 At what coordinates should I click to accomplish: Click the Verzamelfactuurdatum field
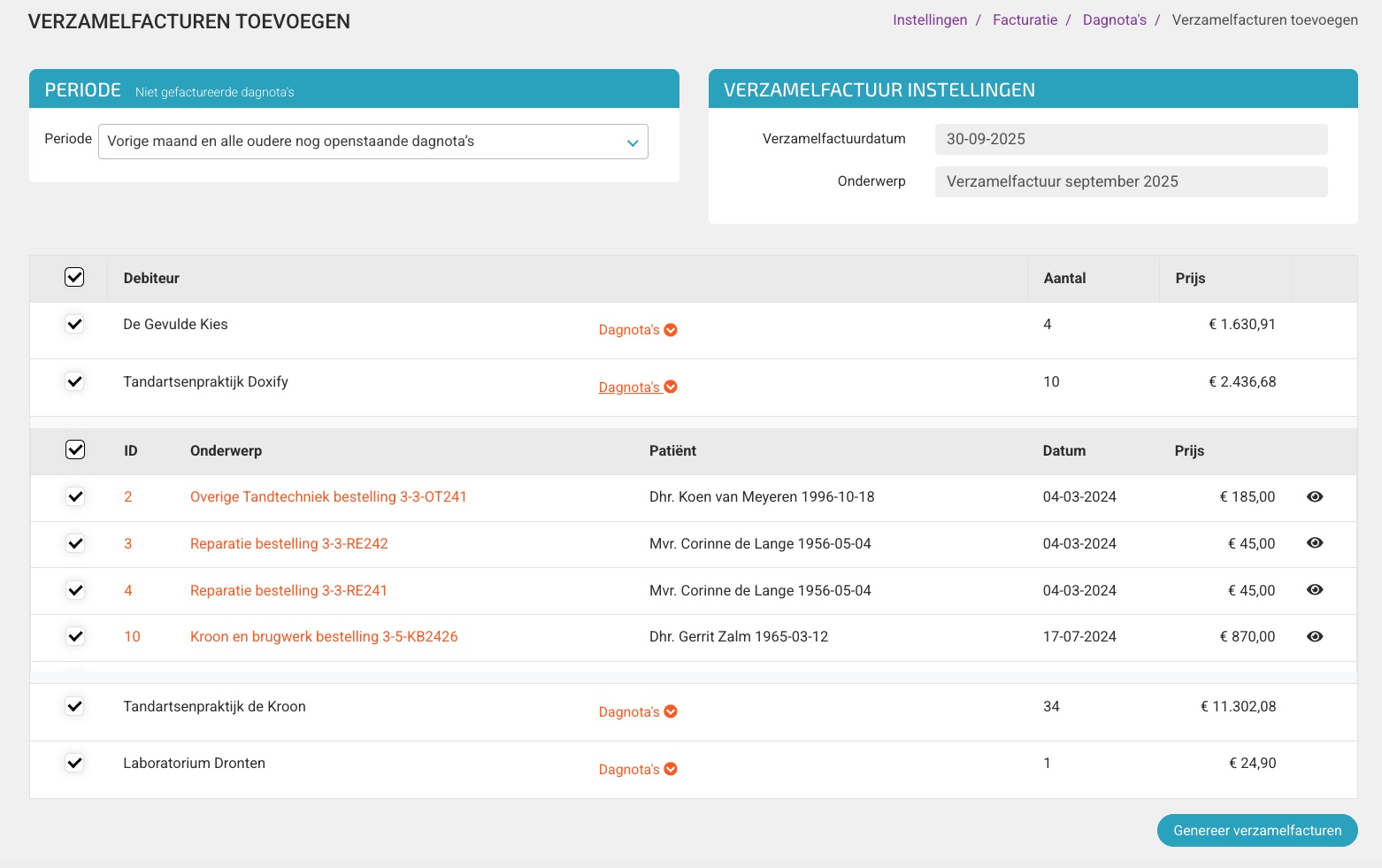(x=1130, y=139)
